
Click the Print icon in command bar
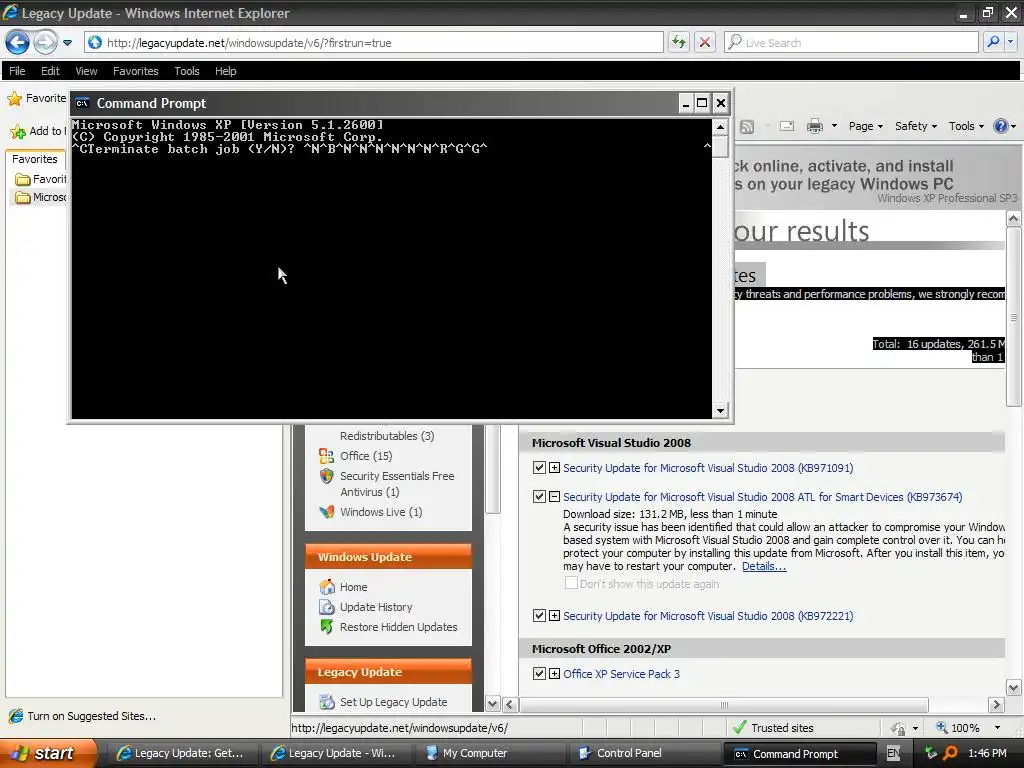click(x=814, y=126)
